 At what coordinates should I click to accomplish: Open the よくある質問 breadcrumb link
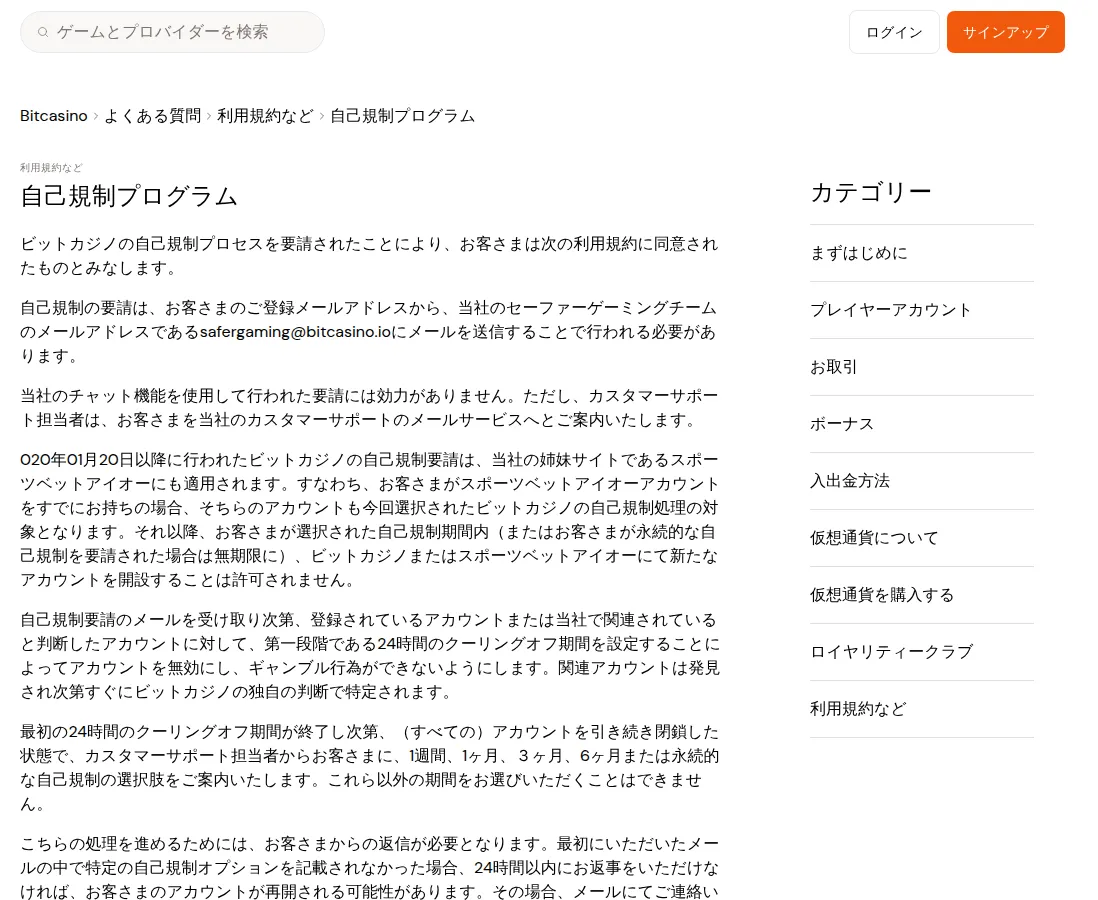coord(153,116)
